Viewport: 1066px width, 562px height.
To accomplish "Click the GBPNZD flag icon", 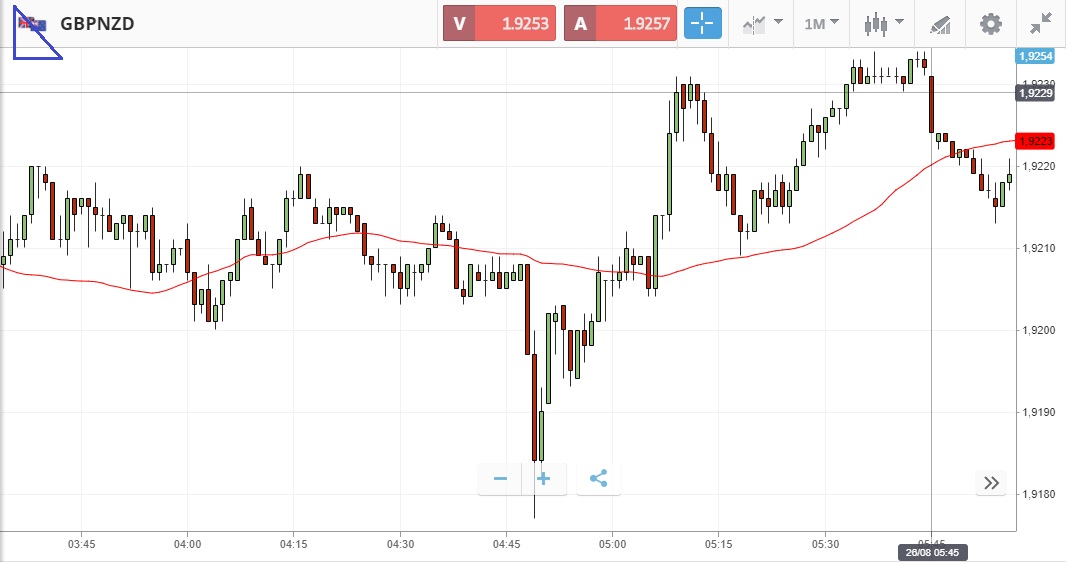I will [x=32, y=23].
